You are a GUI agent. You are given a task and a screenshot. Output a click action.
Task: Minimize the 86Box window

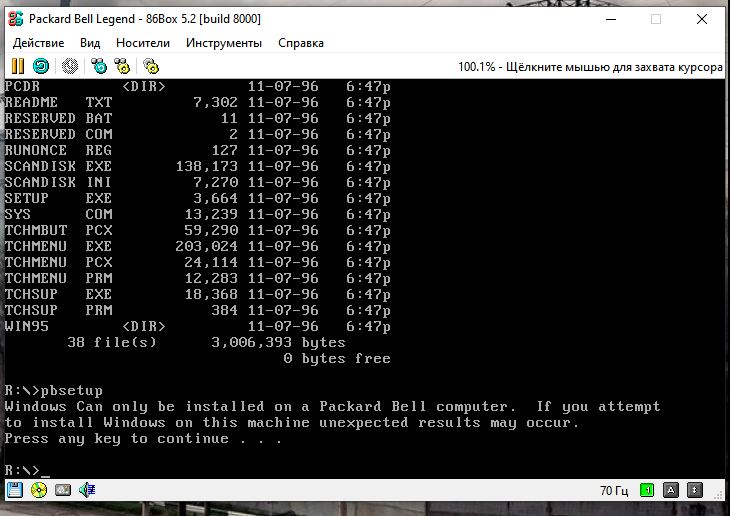tap(611, 19)
